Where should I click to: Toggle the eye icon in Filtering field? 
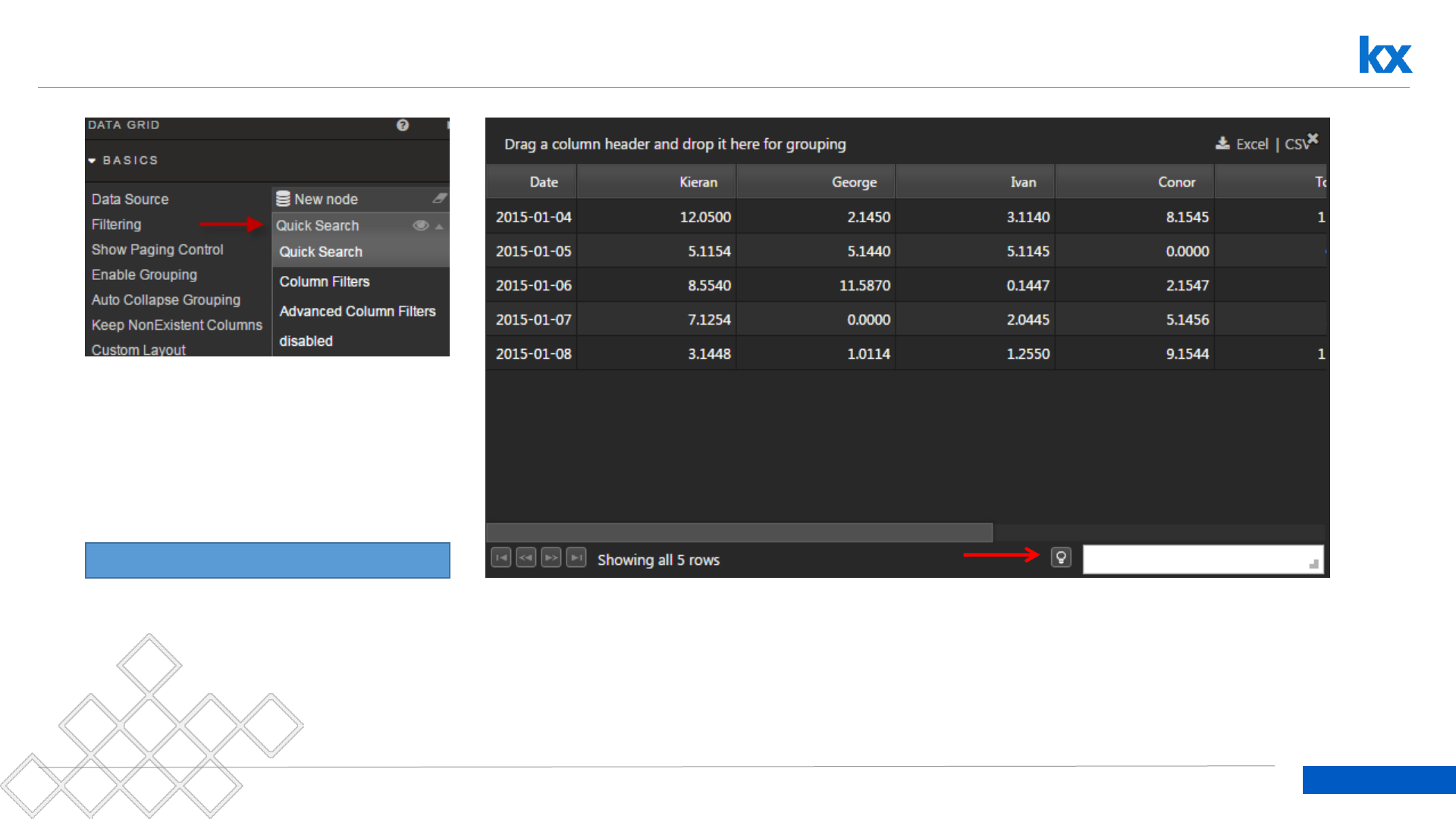tap(420, 225)
